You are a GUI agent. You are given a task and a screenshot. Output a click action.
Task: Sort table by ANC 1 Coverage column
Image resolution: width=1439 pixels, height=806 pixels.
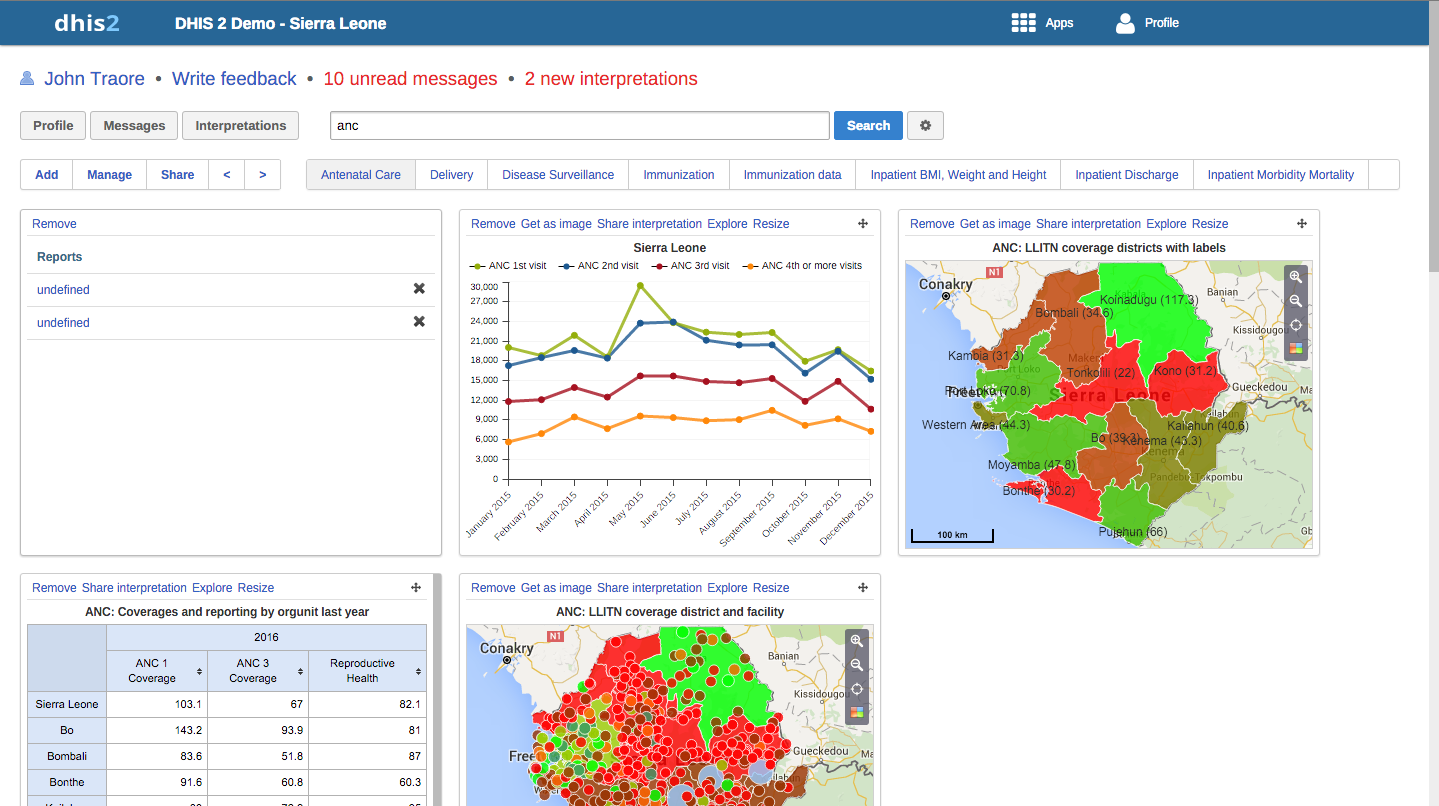(199, 671)
